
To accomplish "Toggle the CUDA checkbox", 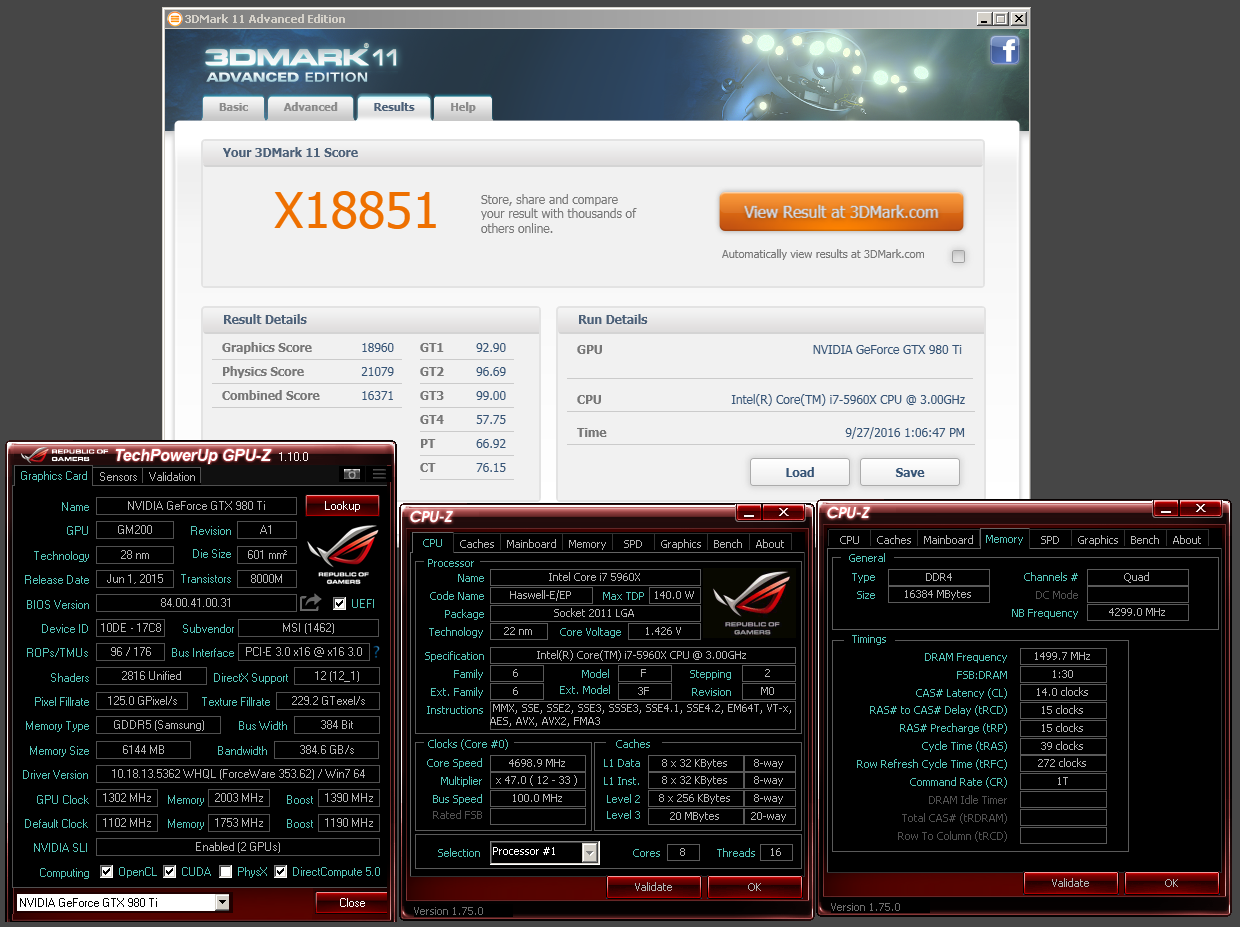I will (x=169, y=872).
